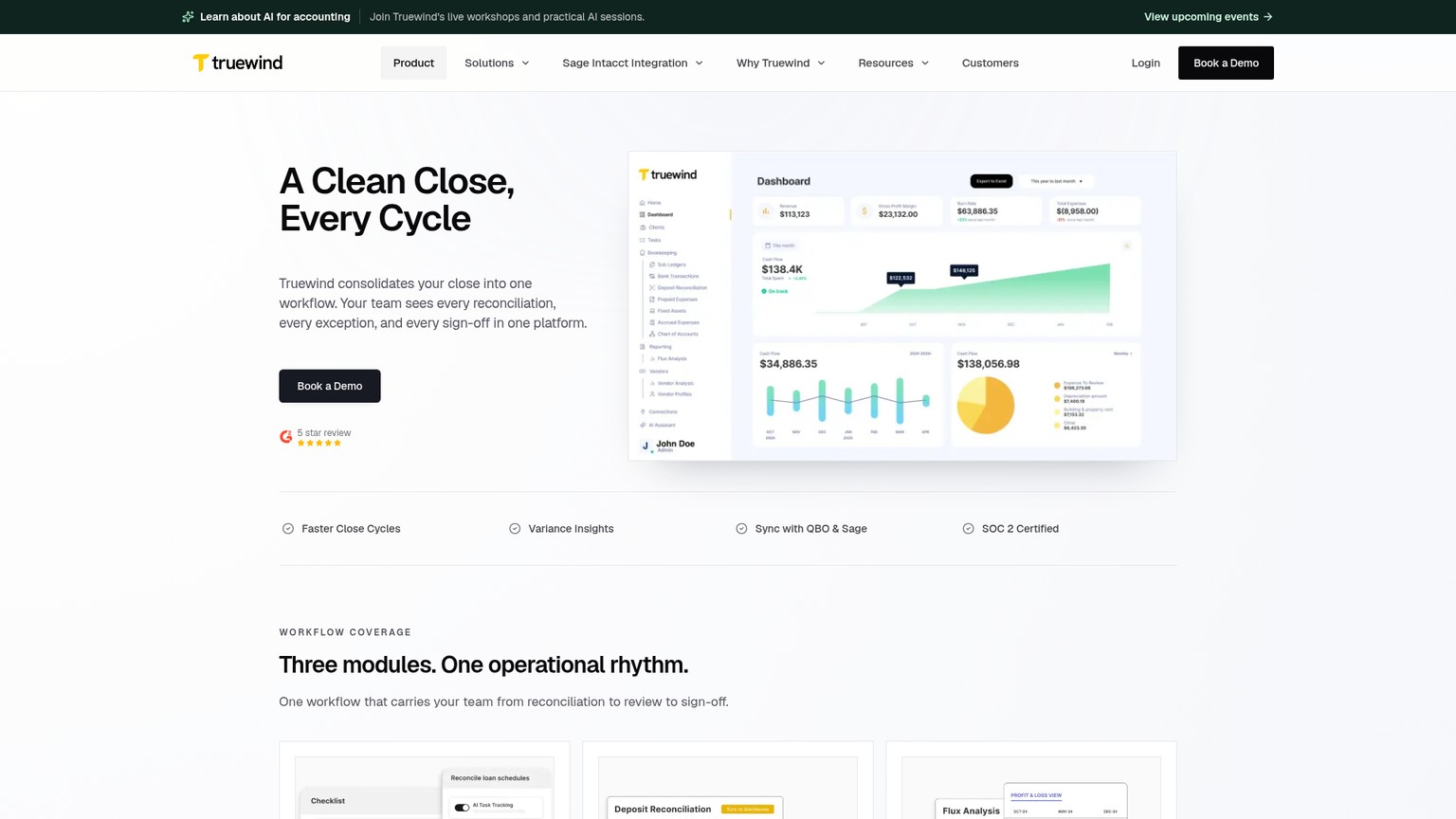Click the check icon beside Variance Insights

point(515,529)
